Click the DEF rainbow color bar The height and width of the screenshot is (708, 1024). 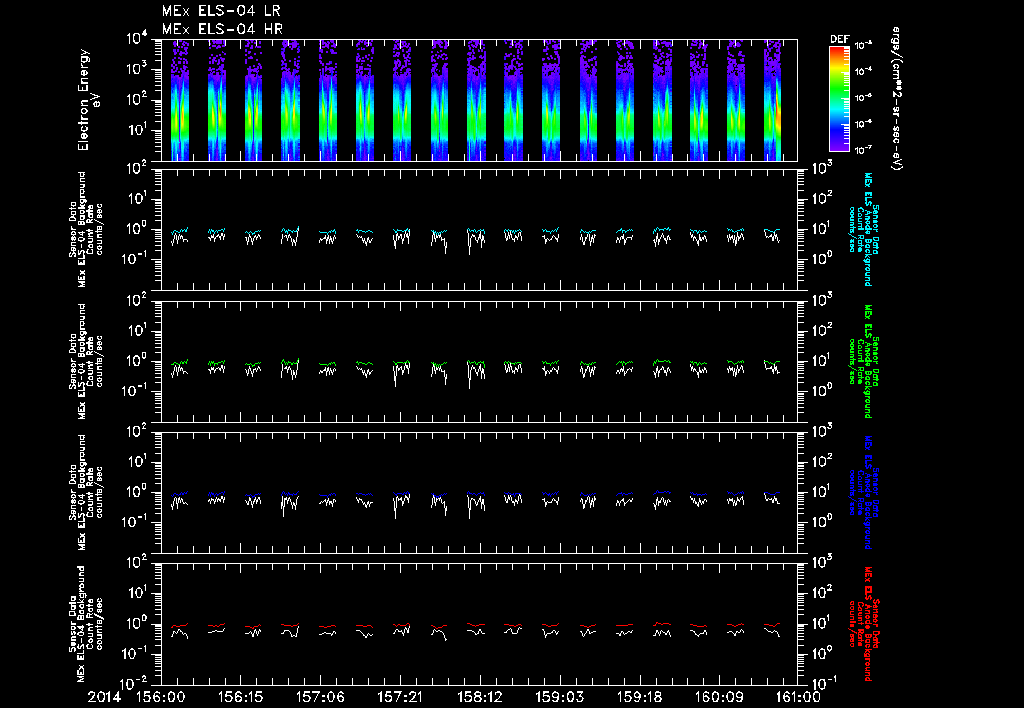[x=839, y=99]
